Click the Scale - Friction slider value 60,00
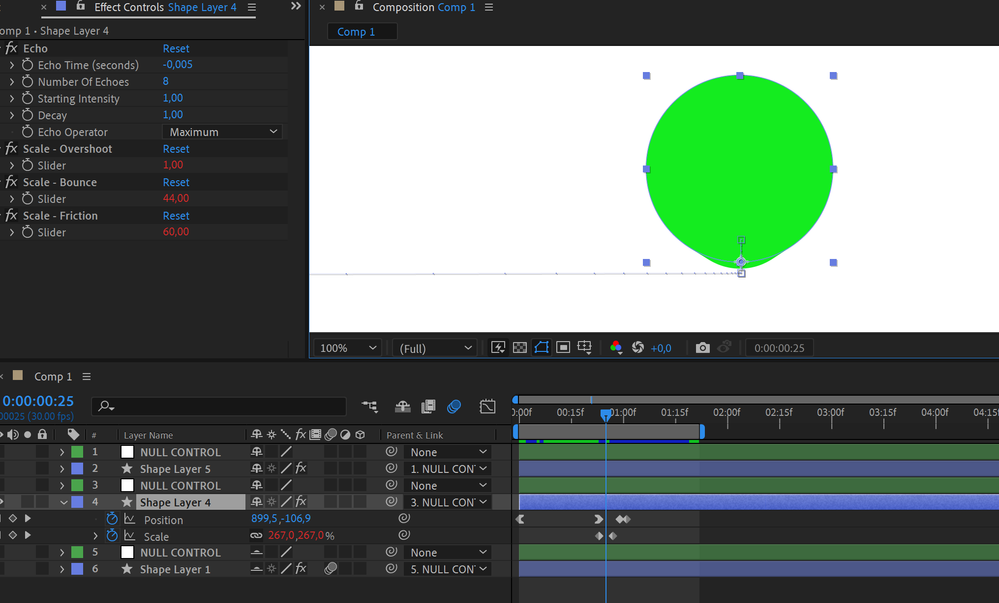999x603 pixels. [x=176, y=232]
